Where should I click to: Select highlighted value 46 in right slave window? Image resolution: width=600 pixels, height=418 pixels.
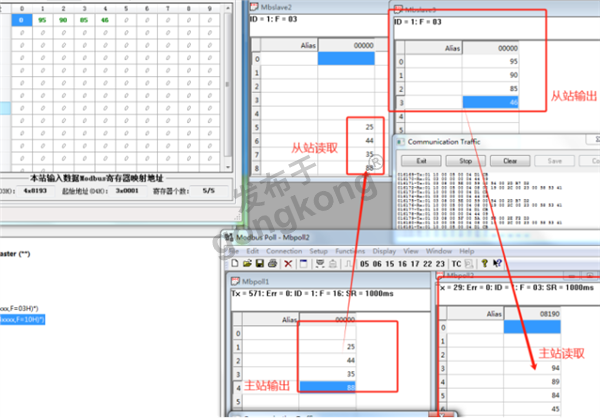491,102
